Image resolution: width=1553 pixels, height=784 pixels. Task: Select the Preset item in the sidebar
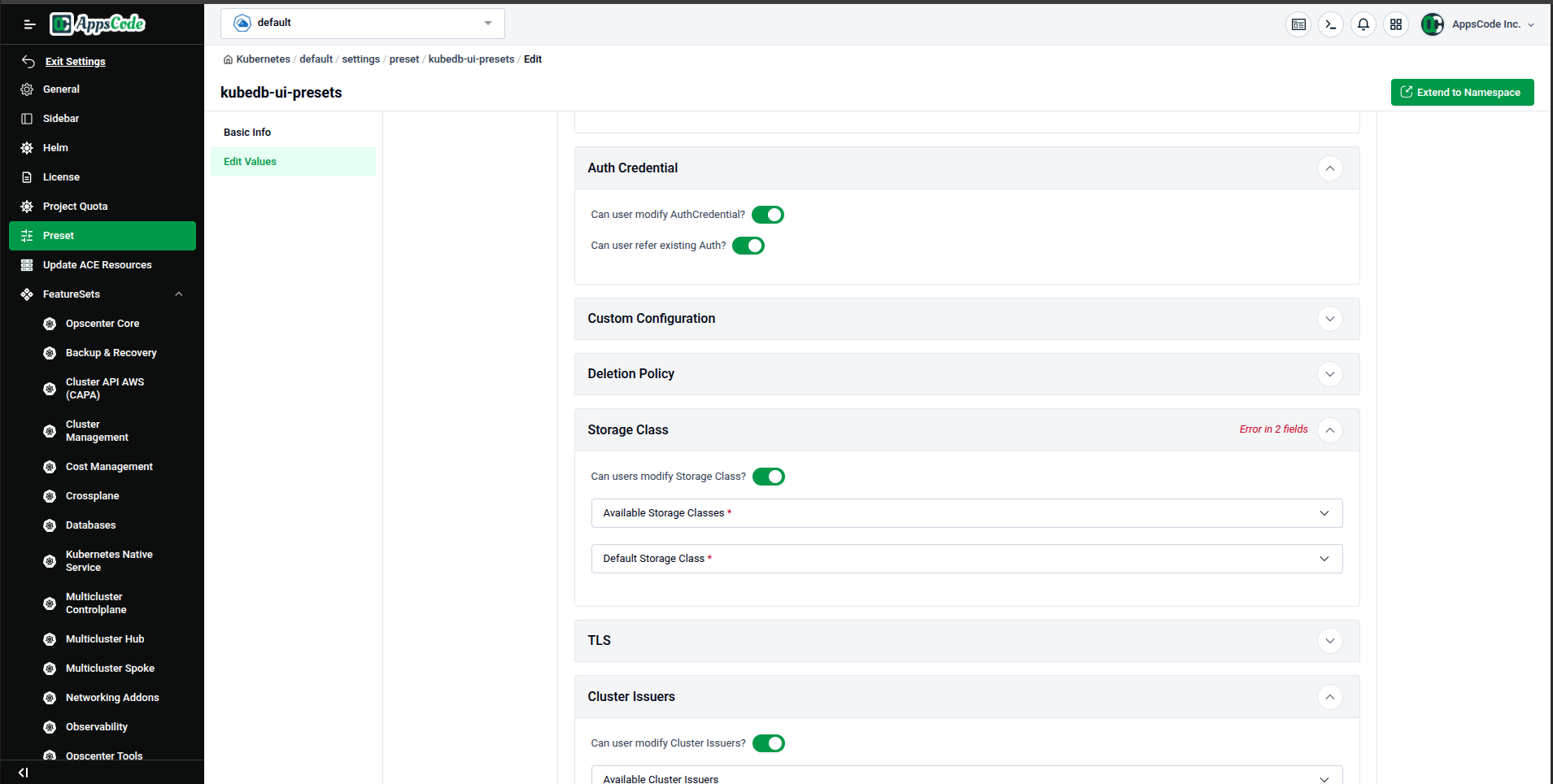(x=58, y=235)
